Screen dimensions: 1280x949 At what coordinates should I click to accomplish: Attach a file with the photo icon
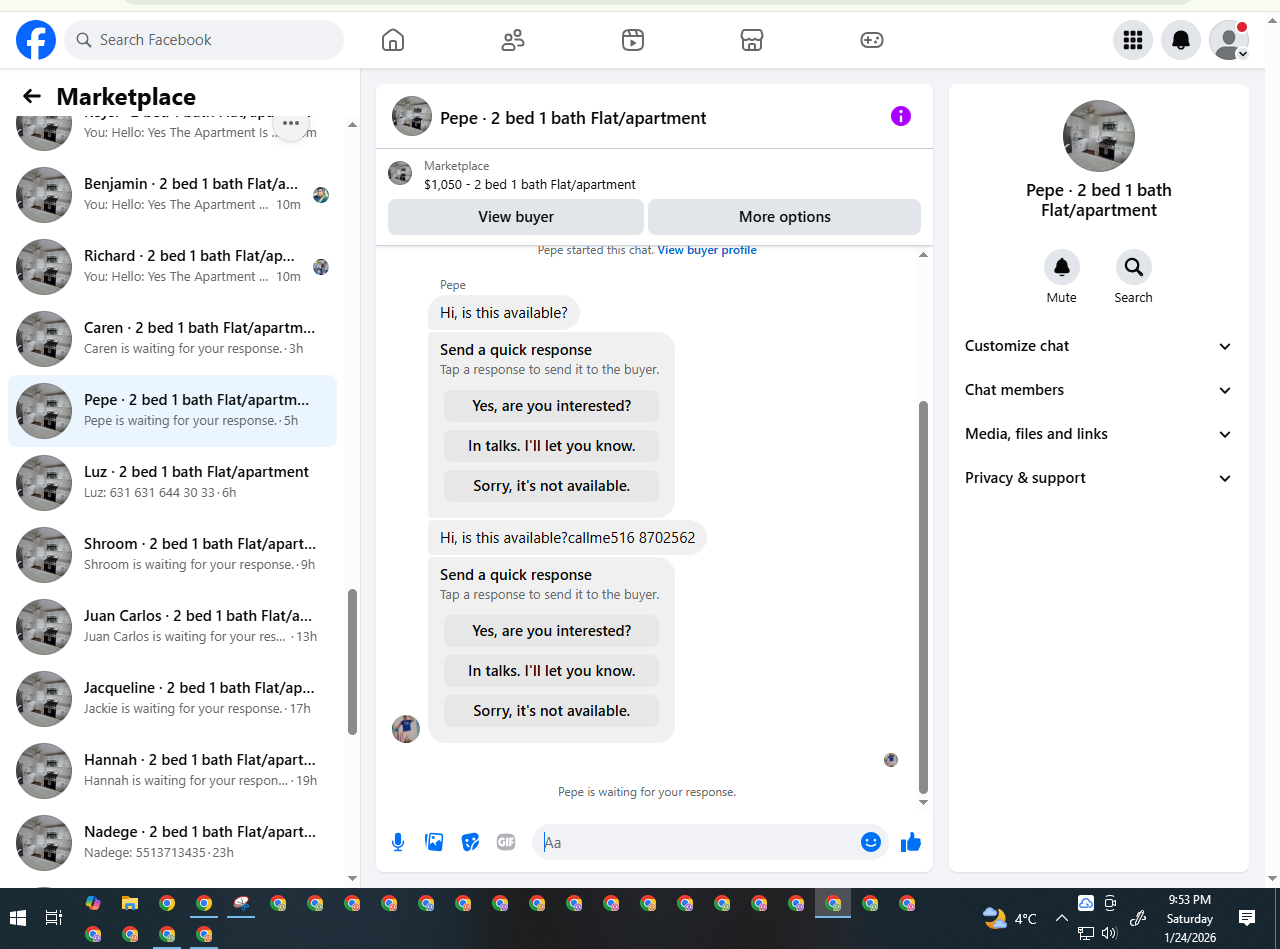(434, 842)
